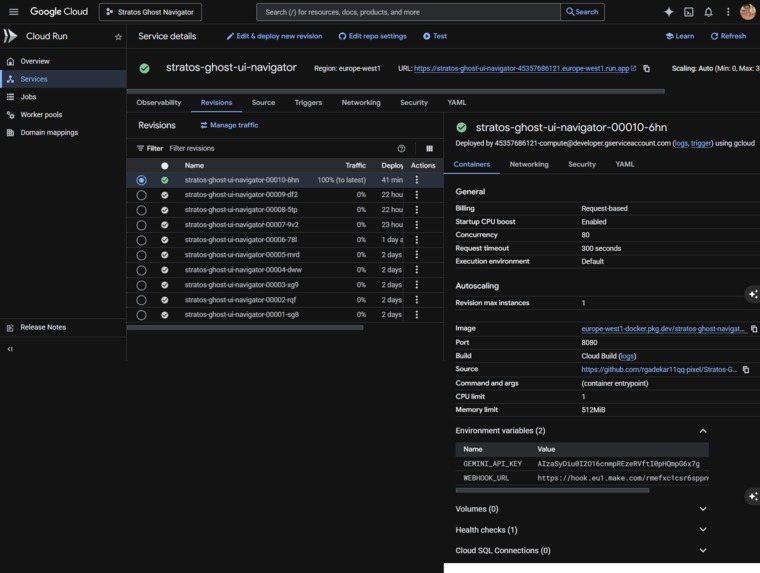Viewport: 760px width, 573px height.
Task: Select revision 00004-dww radio button
Action: 141,270
